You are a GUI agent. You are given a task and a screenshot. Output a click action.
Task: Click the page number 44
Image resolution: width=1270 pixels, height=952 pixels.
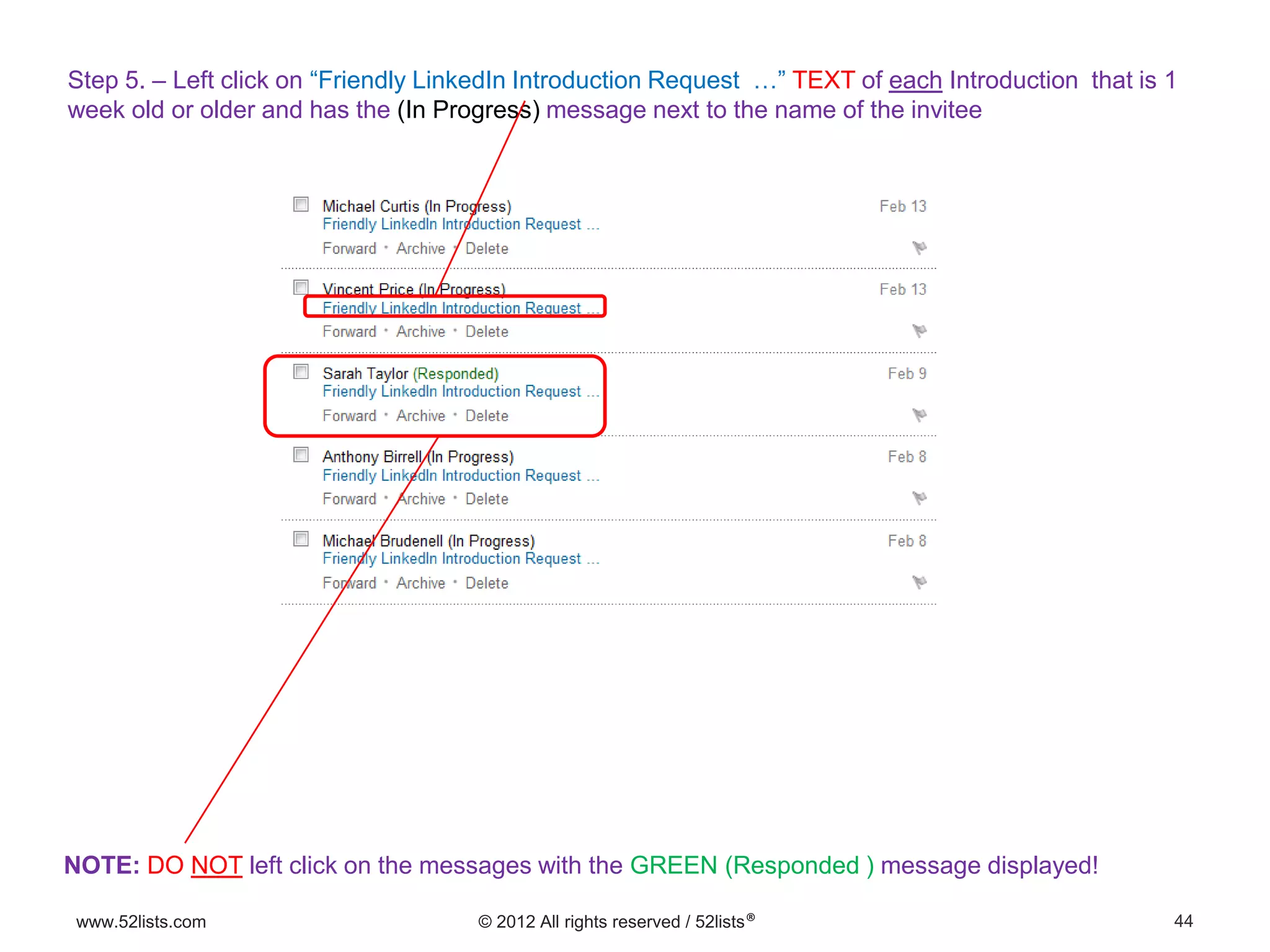[x=1183, y=921]
